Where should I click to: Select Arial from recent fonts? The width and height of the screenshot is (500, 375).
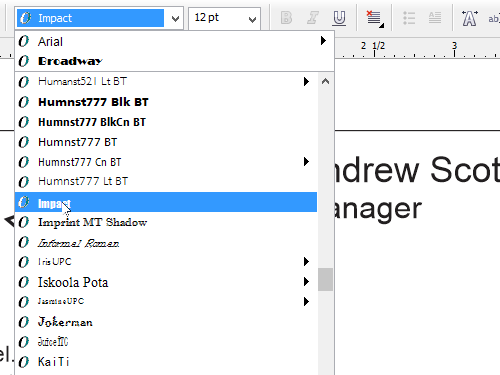174,41
